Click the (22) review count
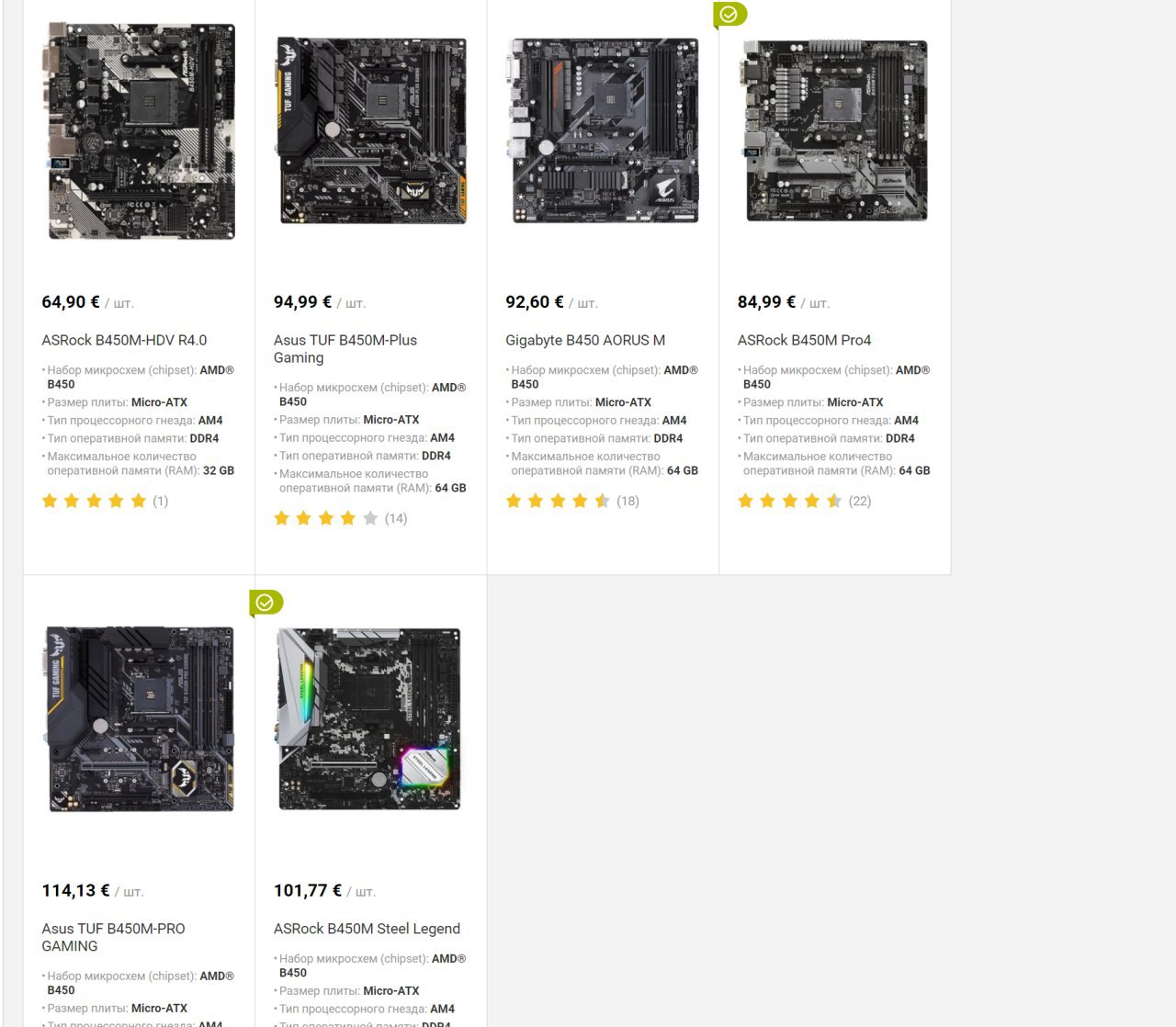1176x1027 pixels. 860,502
